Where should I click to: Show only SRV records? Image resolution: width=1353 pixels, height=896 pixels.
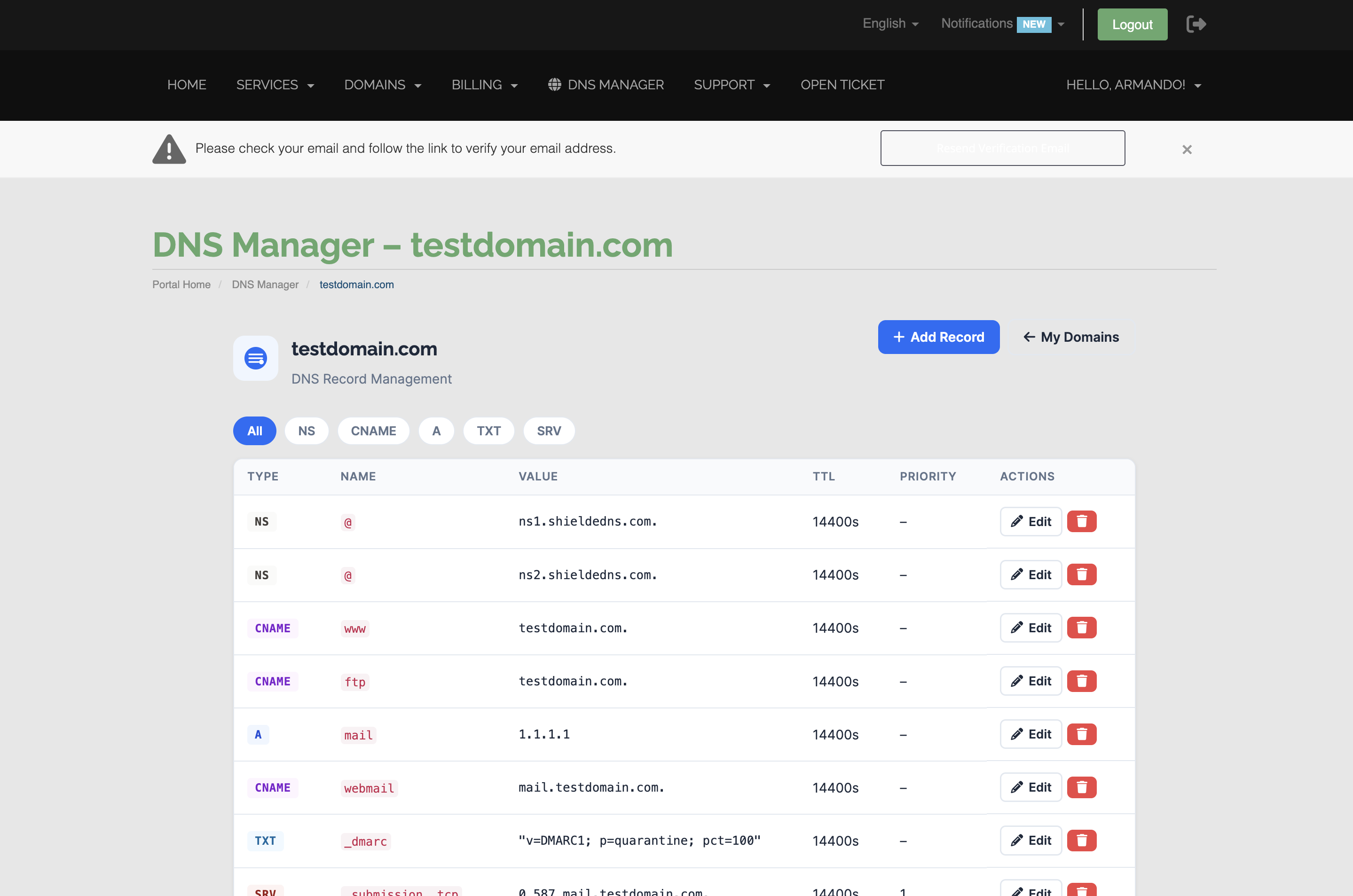549,431
